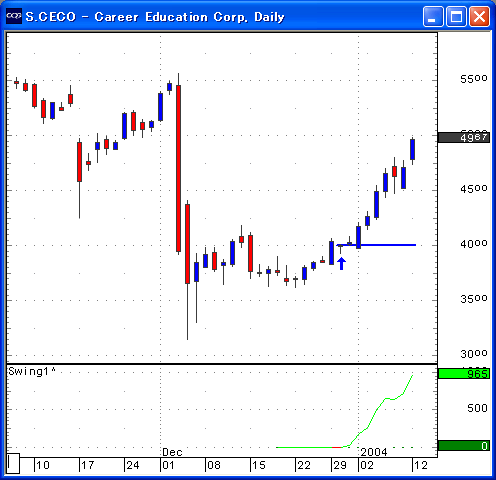Image resolution: width=496 pixels, height=480 pixels.
Task: Select the blue horizontal line at 4000
Action: click(x=377, y=245)
